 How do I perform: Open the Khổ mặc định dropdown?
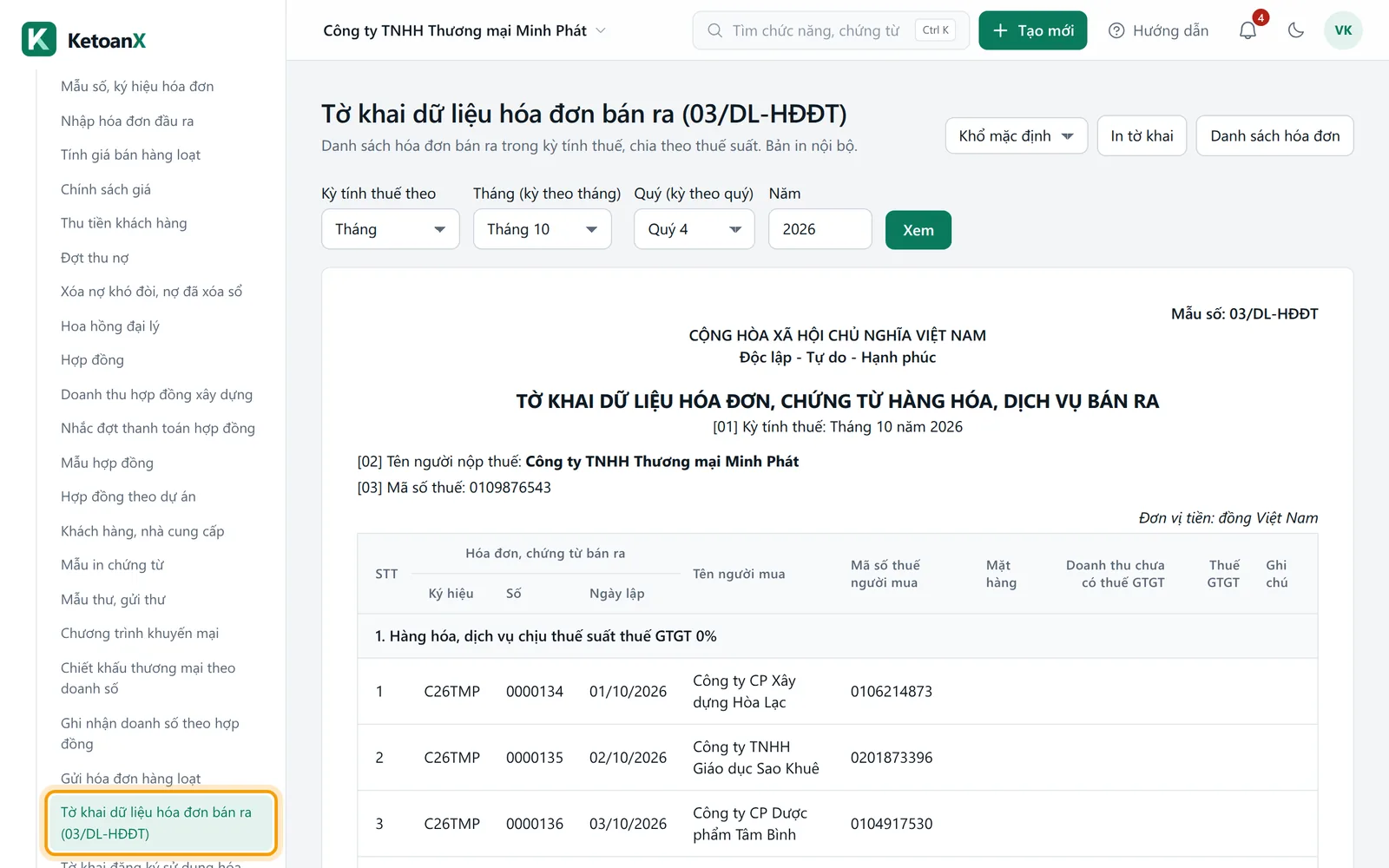pos(1017,136)
